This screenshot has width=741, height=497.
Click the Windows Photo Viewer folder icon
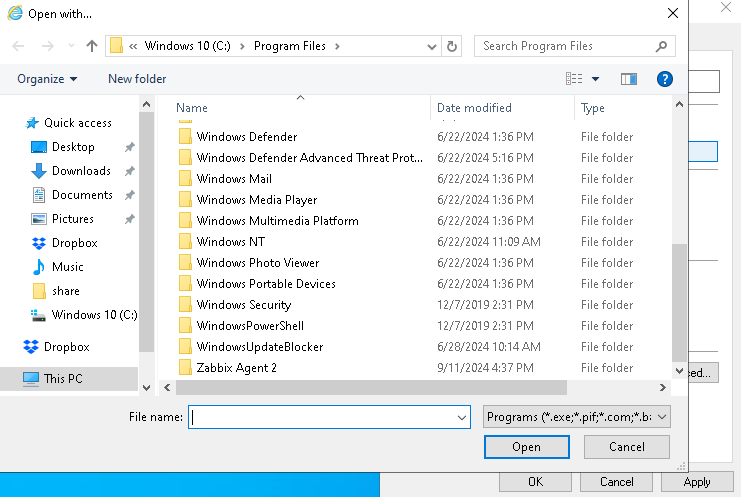(x=185, y=263)
